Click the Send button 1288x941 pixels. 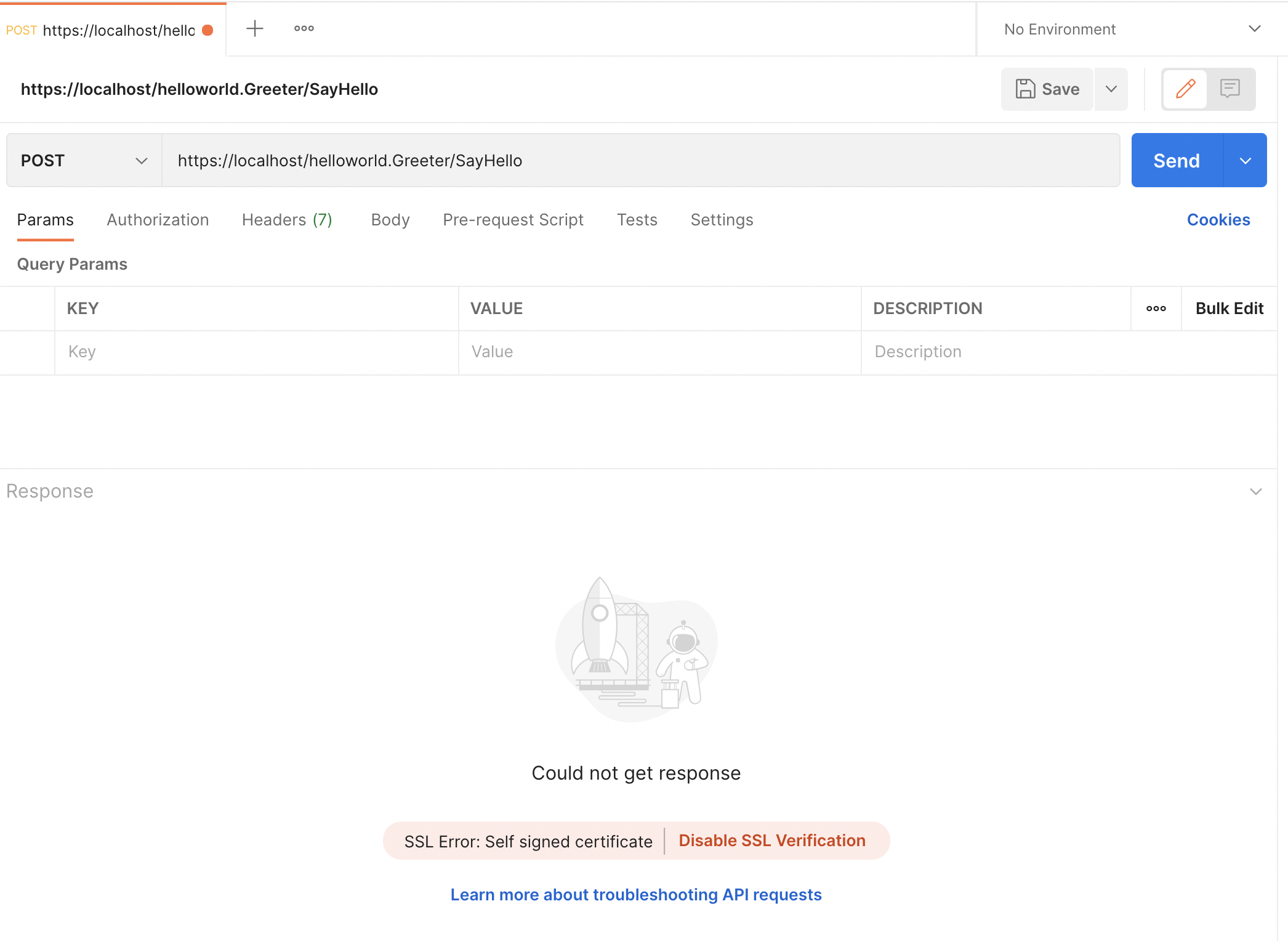pyautogui.click(x=1177, y=161)
